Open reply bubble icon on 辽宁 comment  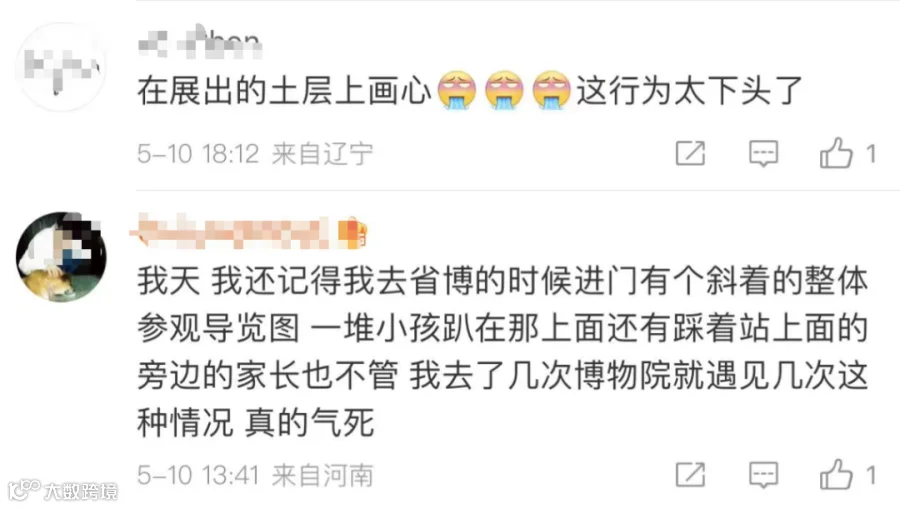coord(763,153)
